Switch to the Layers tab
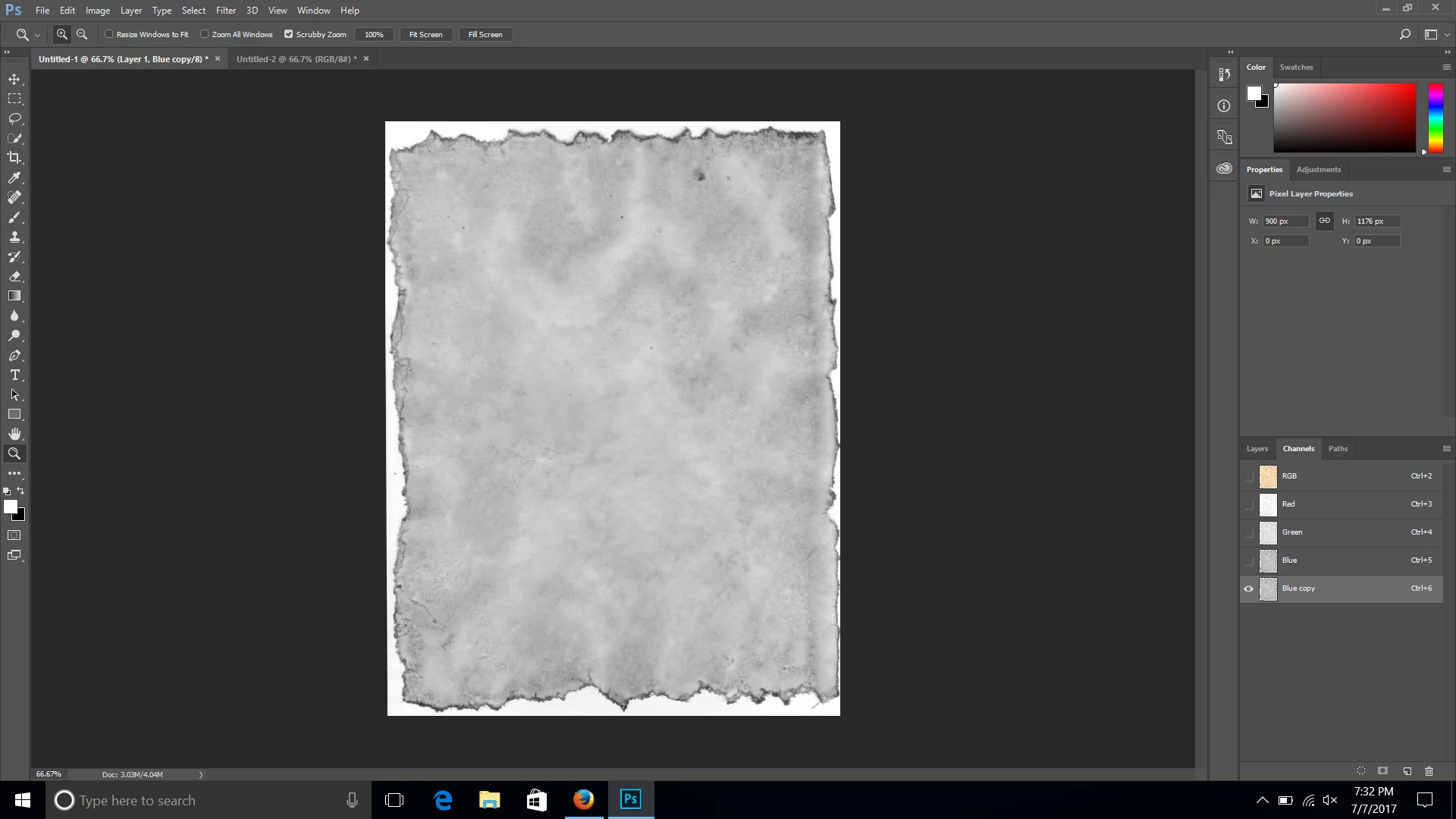The image size is (1456, 819). click(x=1257, y=448)
